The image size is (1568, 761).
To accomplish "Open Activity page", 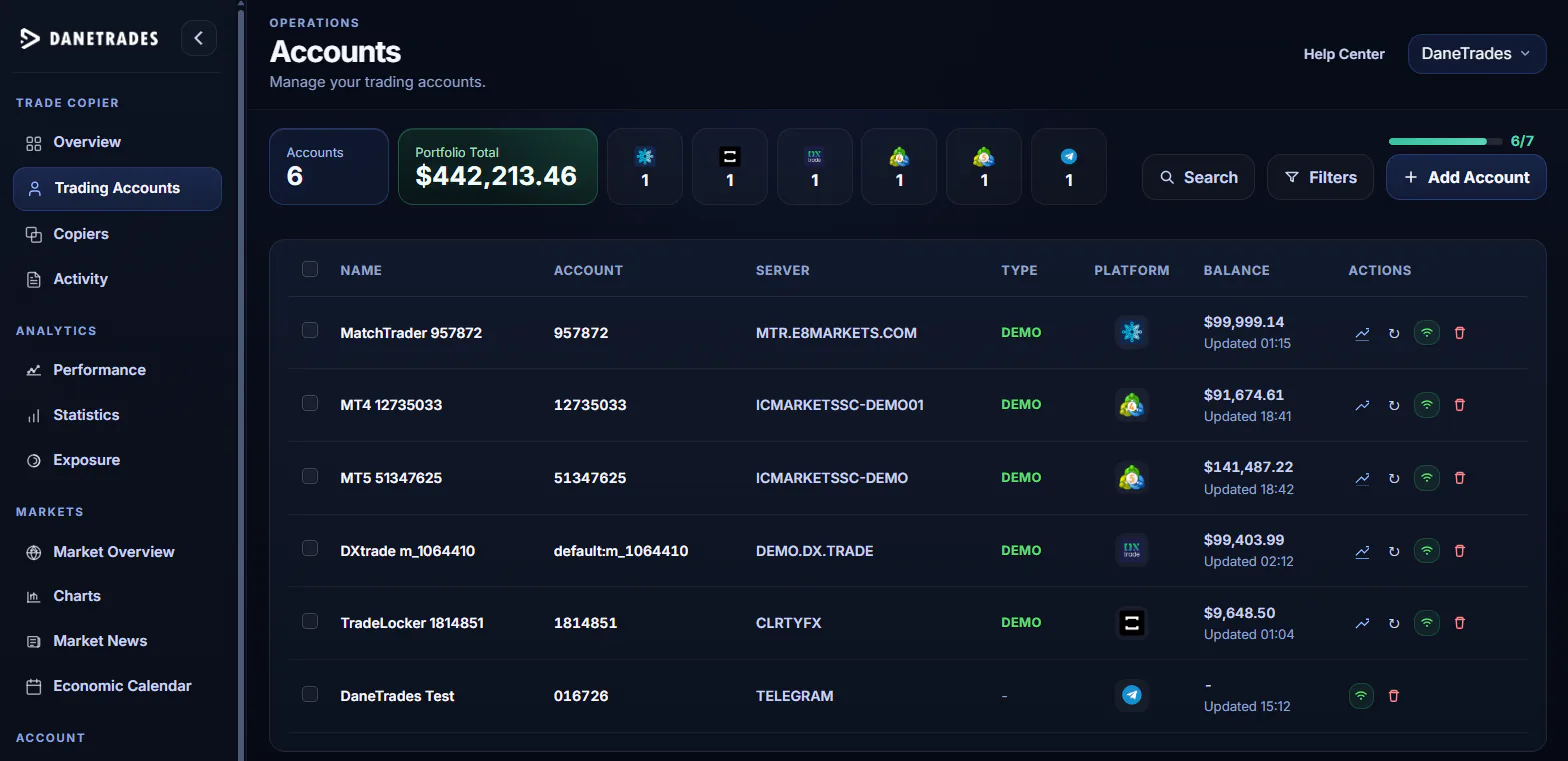I will (x=117, y=279).
